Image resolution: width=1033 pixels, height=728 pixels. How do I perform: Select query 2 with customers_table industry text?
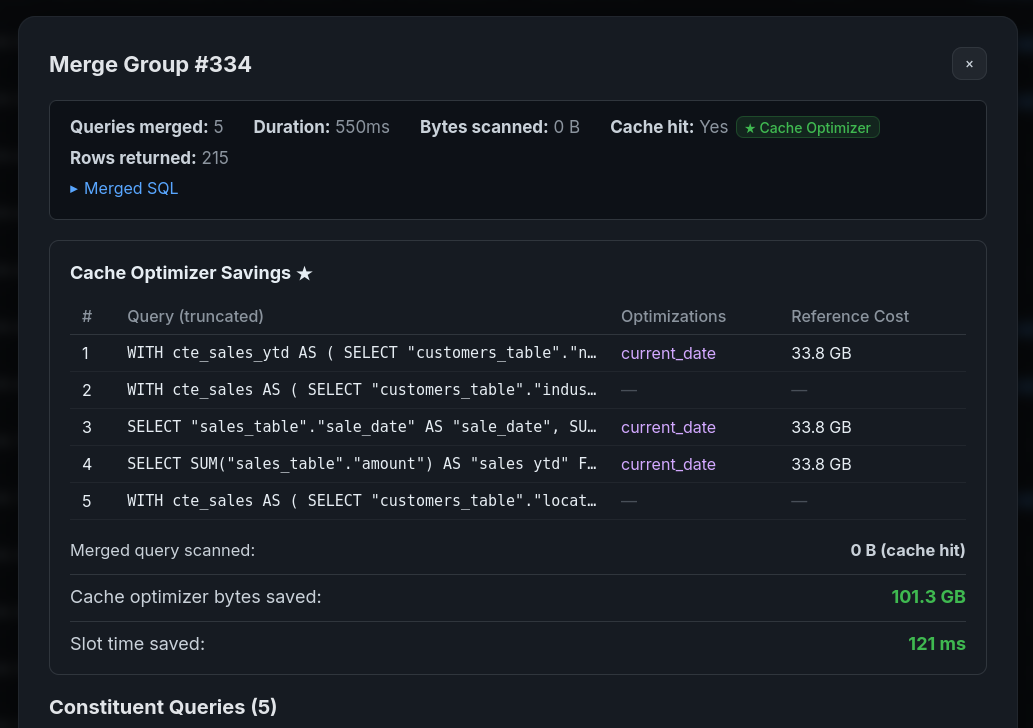(x=362, y=390)
